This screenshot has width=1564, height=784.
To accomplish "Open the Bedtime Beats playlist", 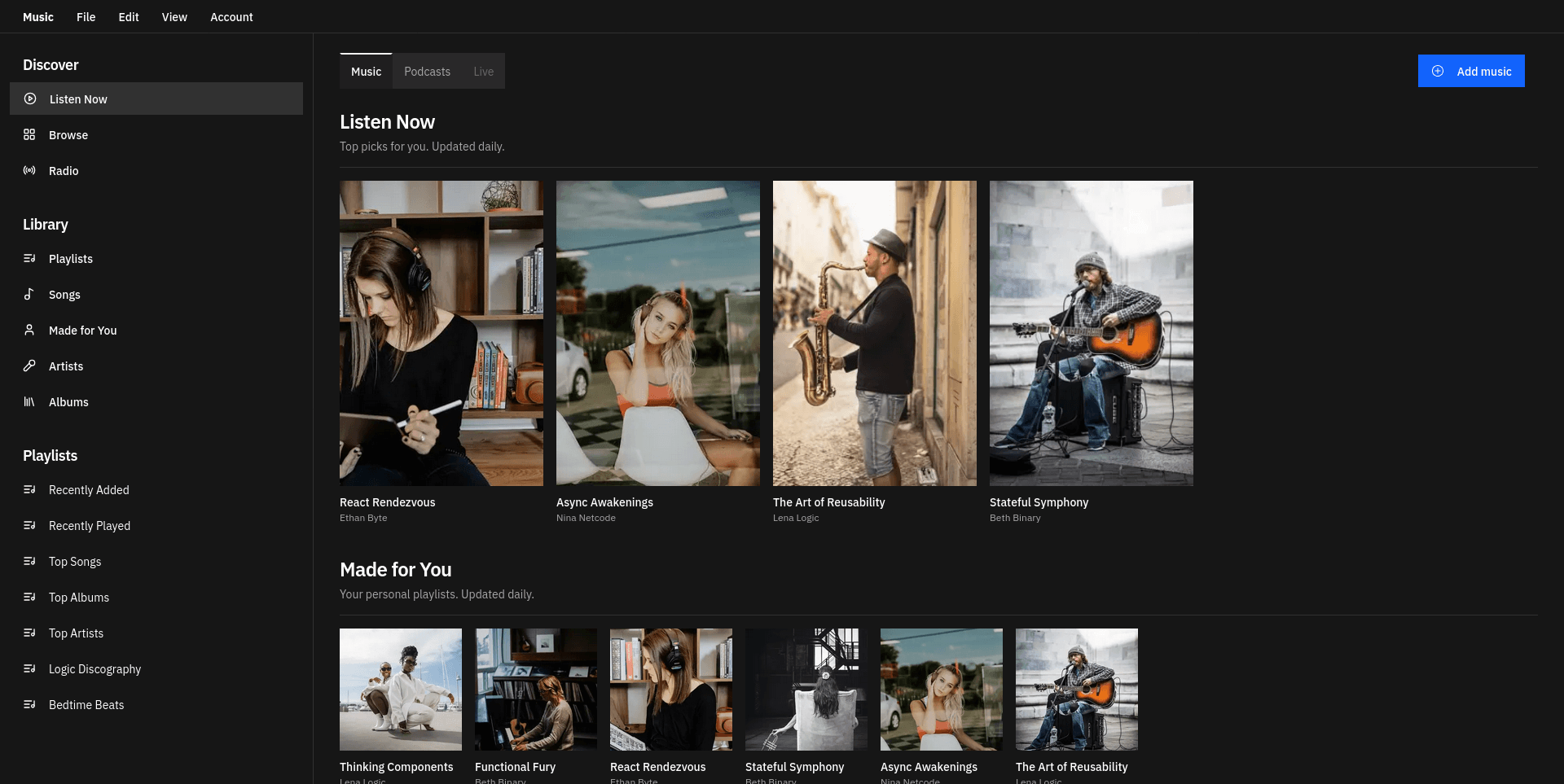I will click(x=156, y=704).
